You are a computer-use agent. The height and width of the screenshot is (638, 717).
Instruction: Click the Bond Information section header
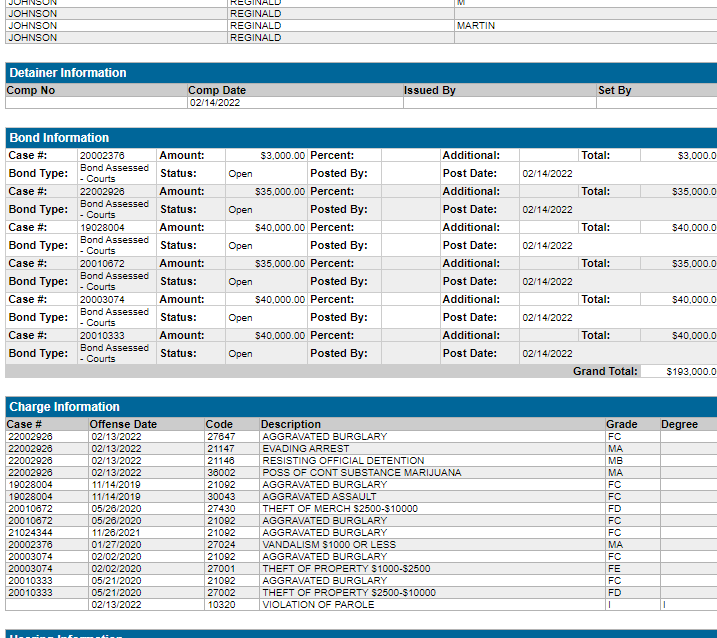click(59, 138)
